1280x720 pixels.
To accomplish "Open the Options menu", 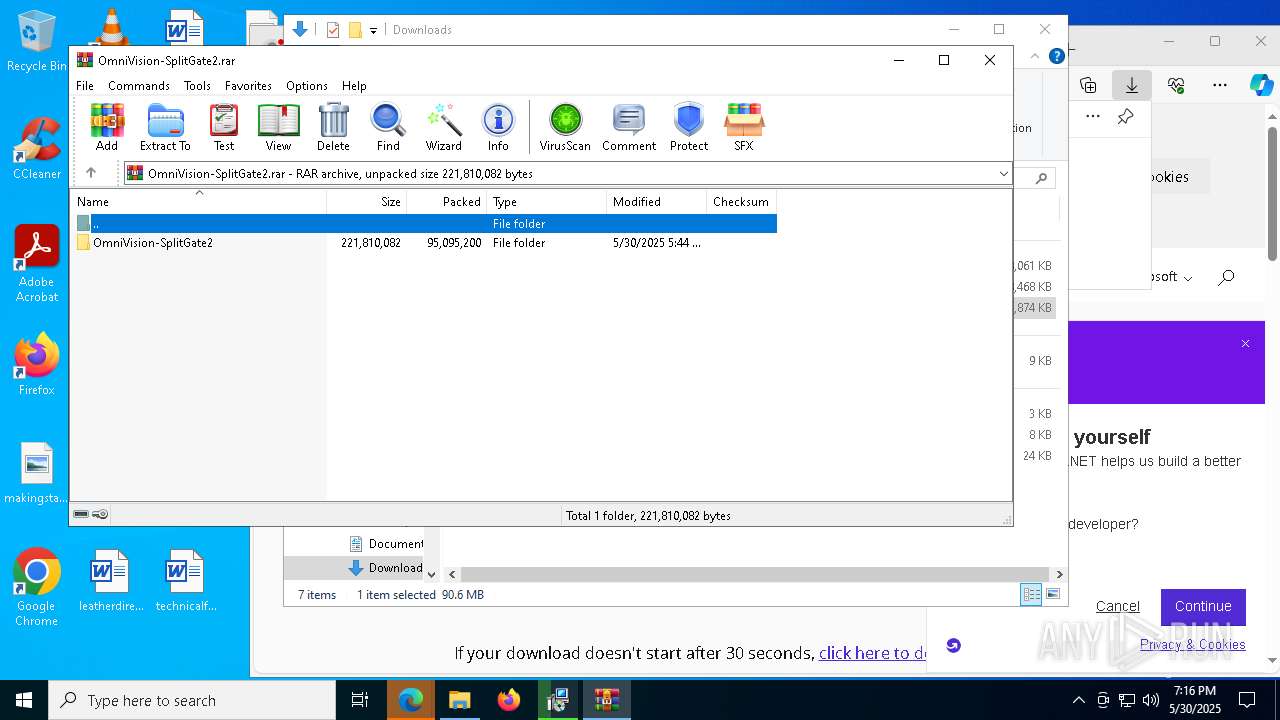I will point(307,86).
